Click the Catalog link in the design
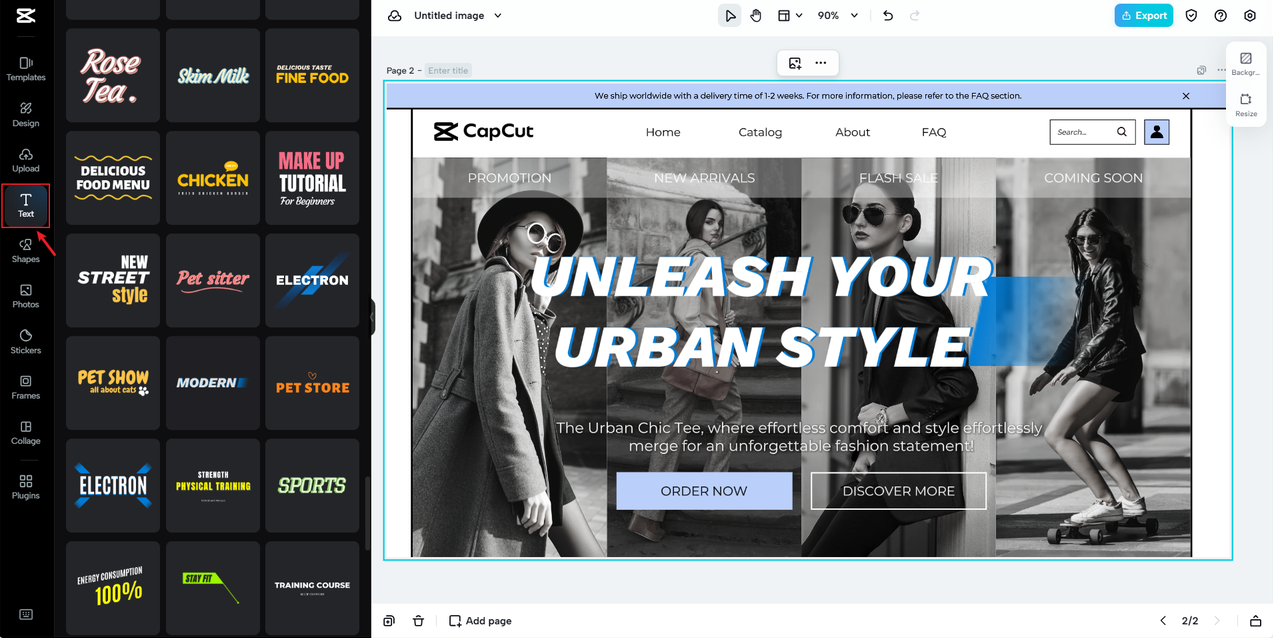Viewport: 1273px width, 638px height. pos(760,132)
